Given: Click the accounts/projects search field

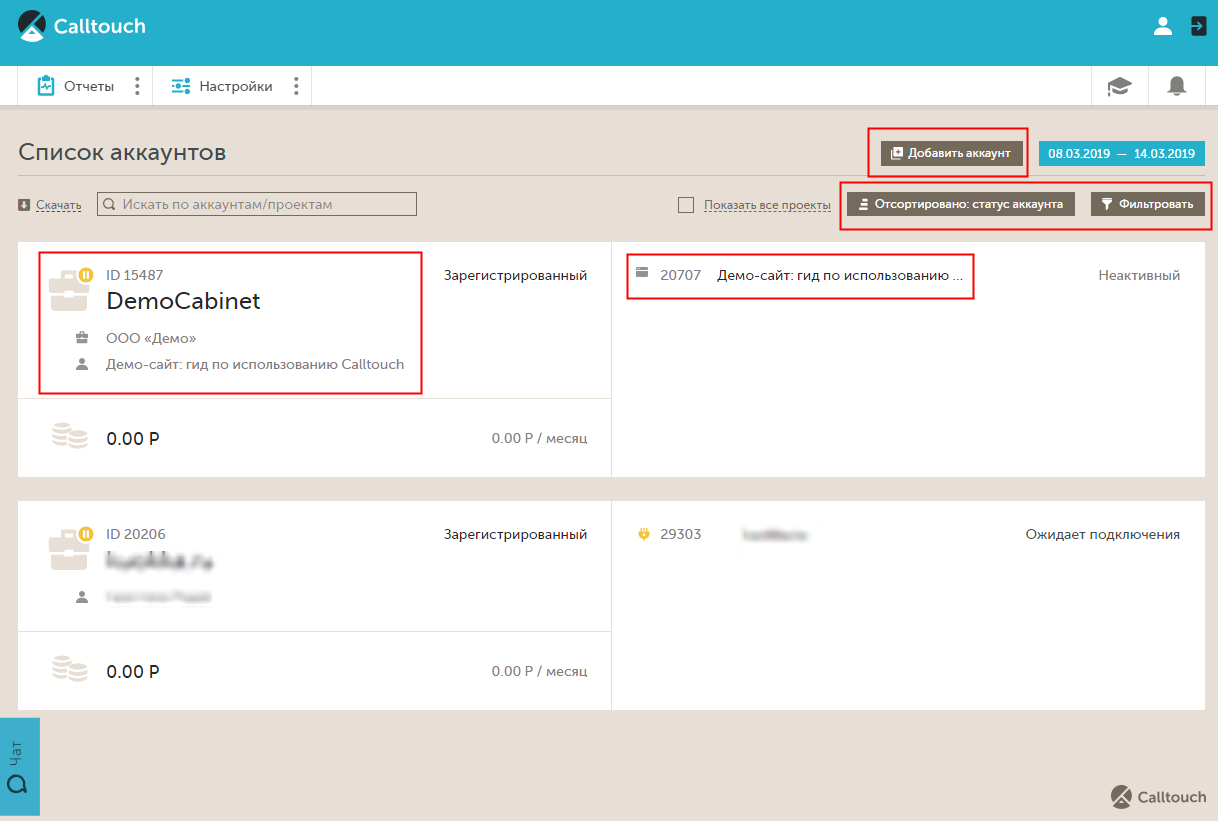Looking at the screenshot, I should tap(257, 204).
